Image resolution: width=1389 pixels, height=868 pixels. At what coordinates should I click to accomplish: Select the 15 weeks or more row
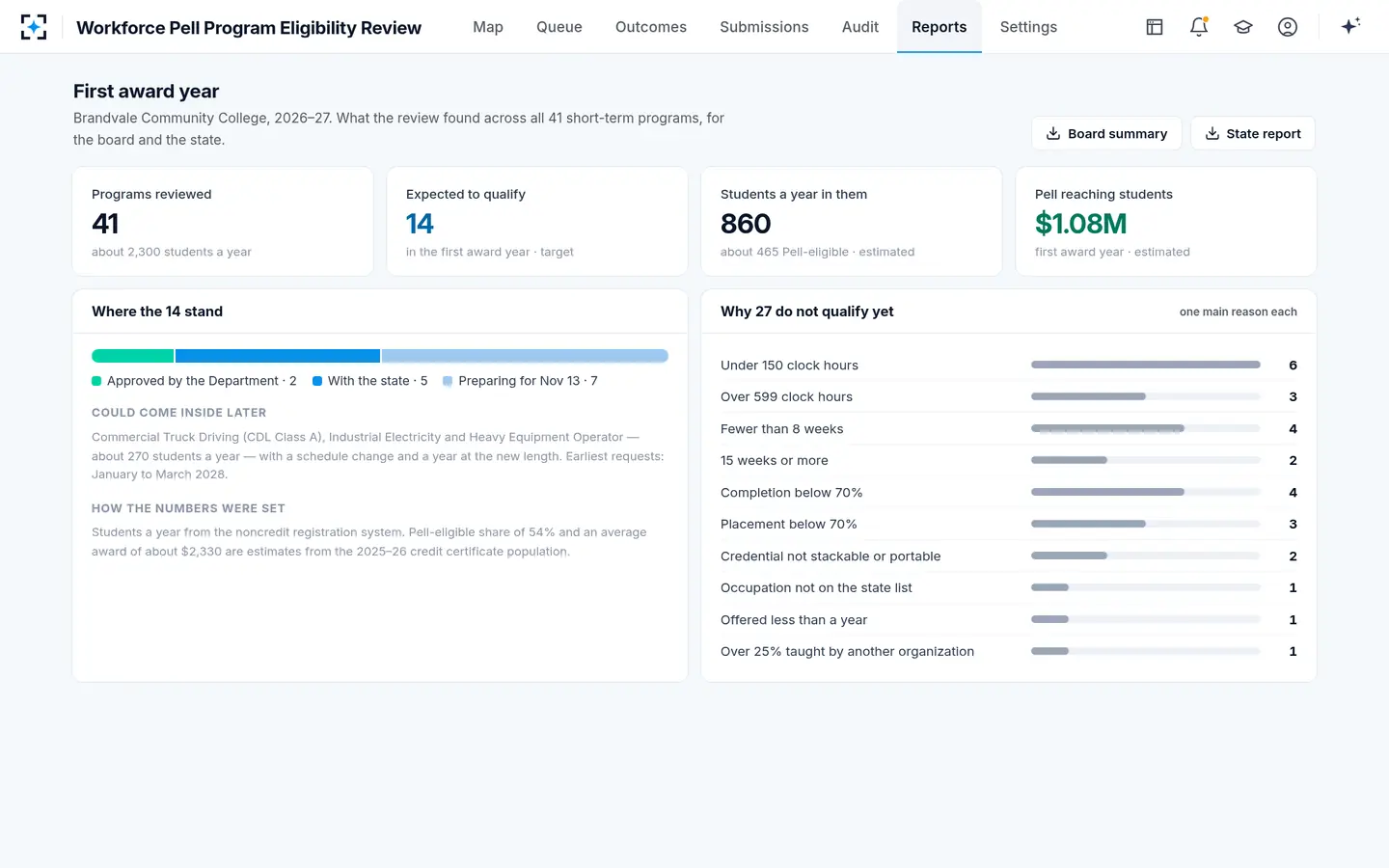pyautogui.click(x=1009, y=460)
